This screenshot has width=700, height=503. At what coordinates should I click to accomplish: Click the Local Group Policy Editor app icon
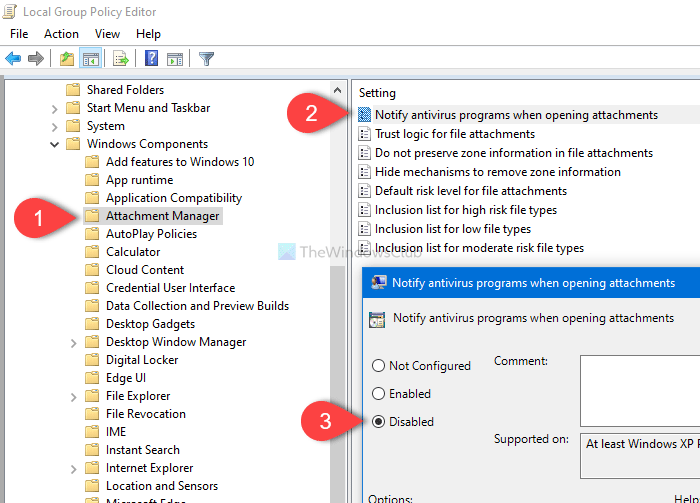pos(9,12)
